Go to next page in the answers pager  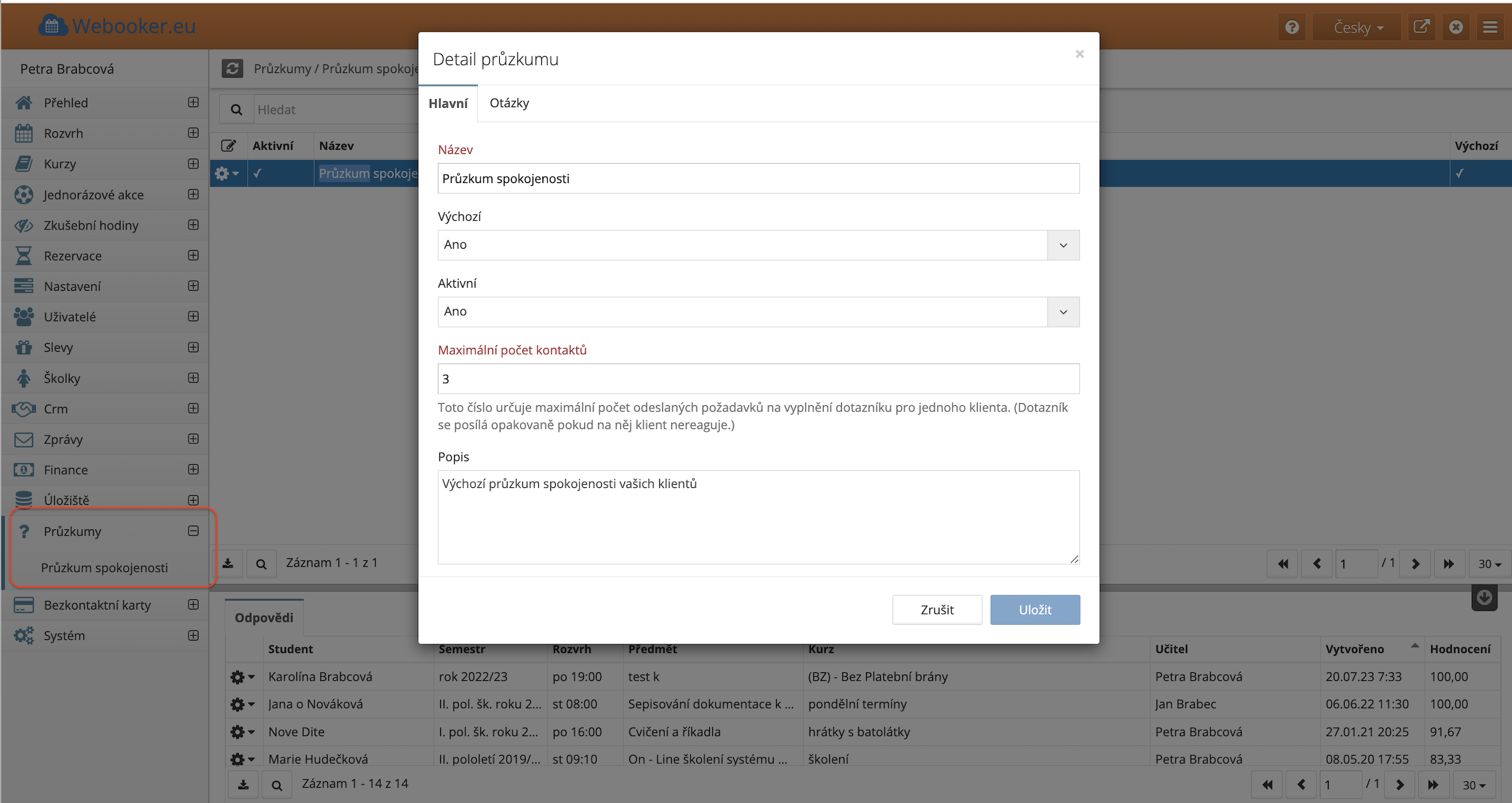pyautogui.click(x=1399, y=785)
